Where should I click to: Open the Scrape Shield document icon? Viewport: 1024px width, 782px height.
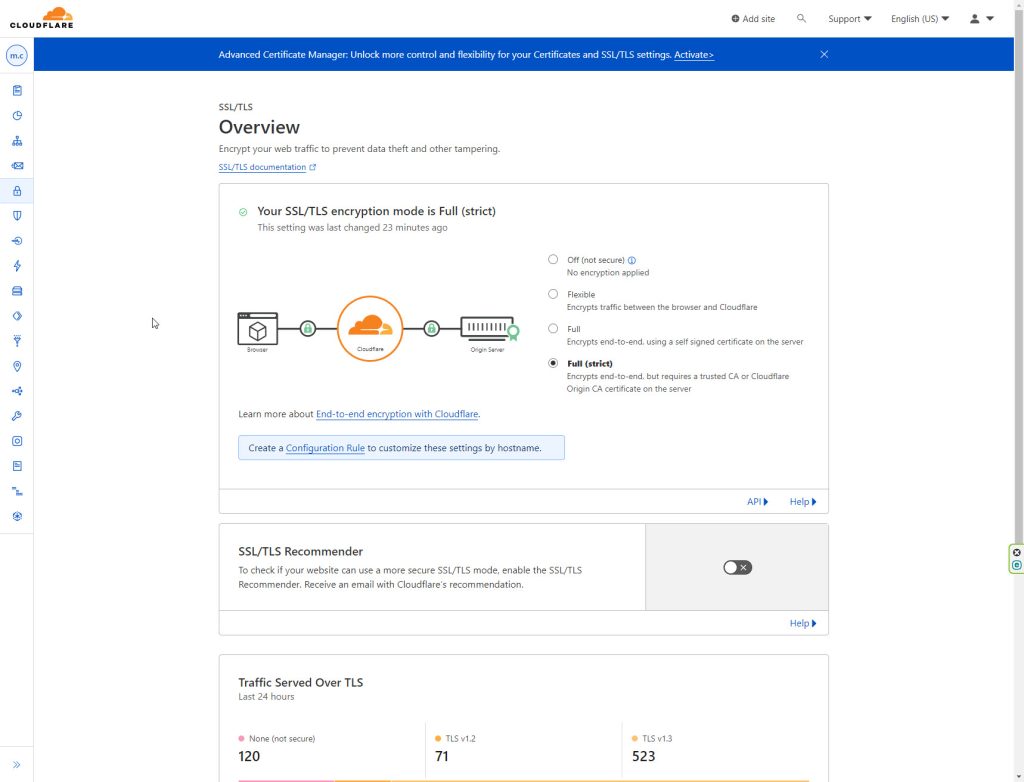[x=17, y=466]
